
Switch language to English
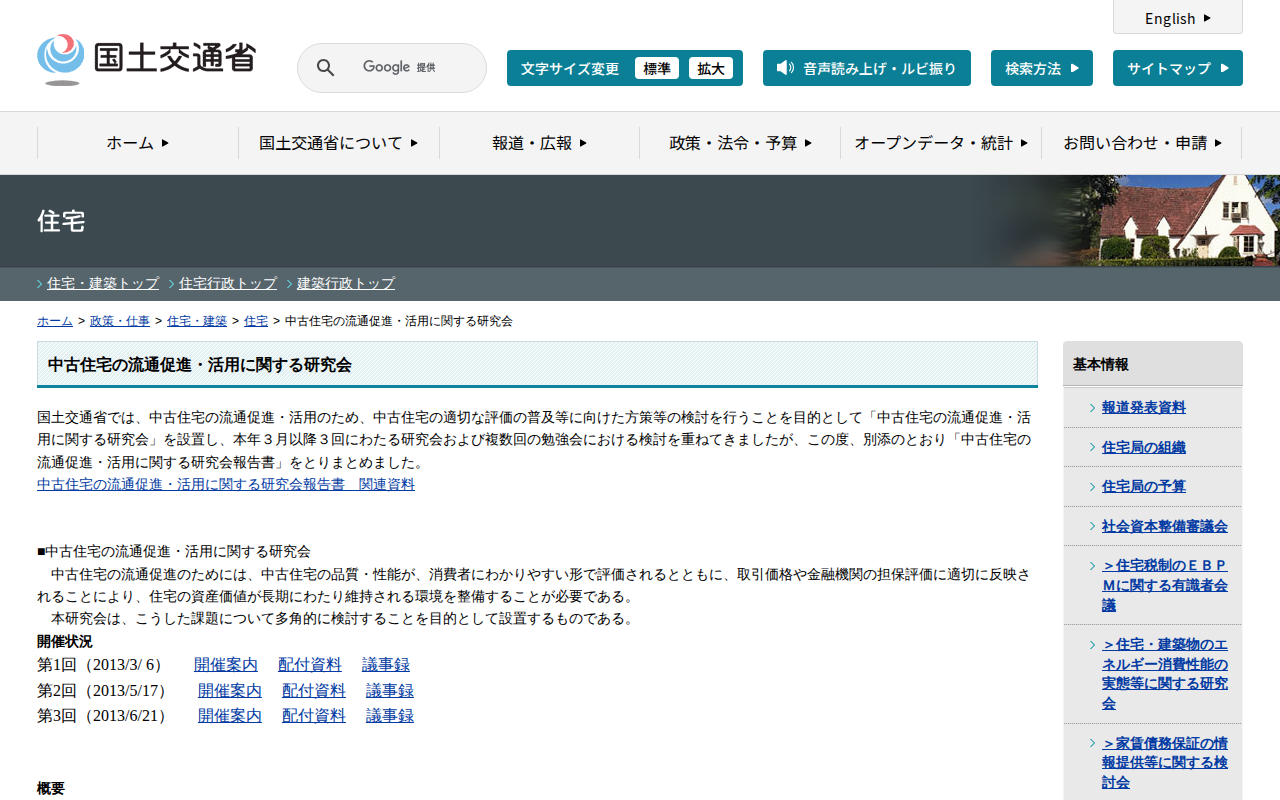[x=1177, y=18]
